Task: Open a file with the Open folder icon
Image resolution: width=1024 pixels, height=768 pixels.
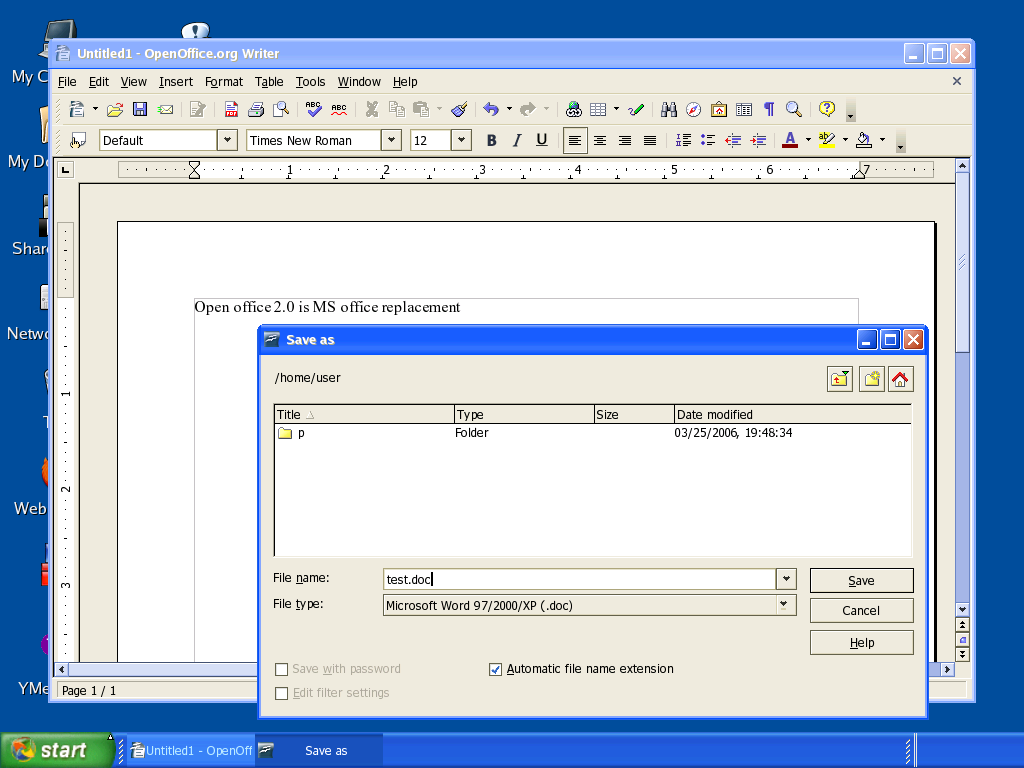Action: tap(115, 109)
